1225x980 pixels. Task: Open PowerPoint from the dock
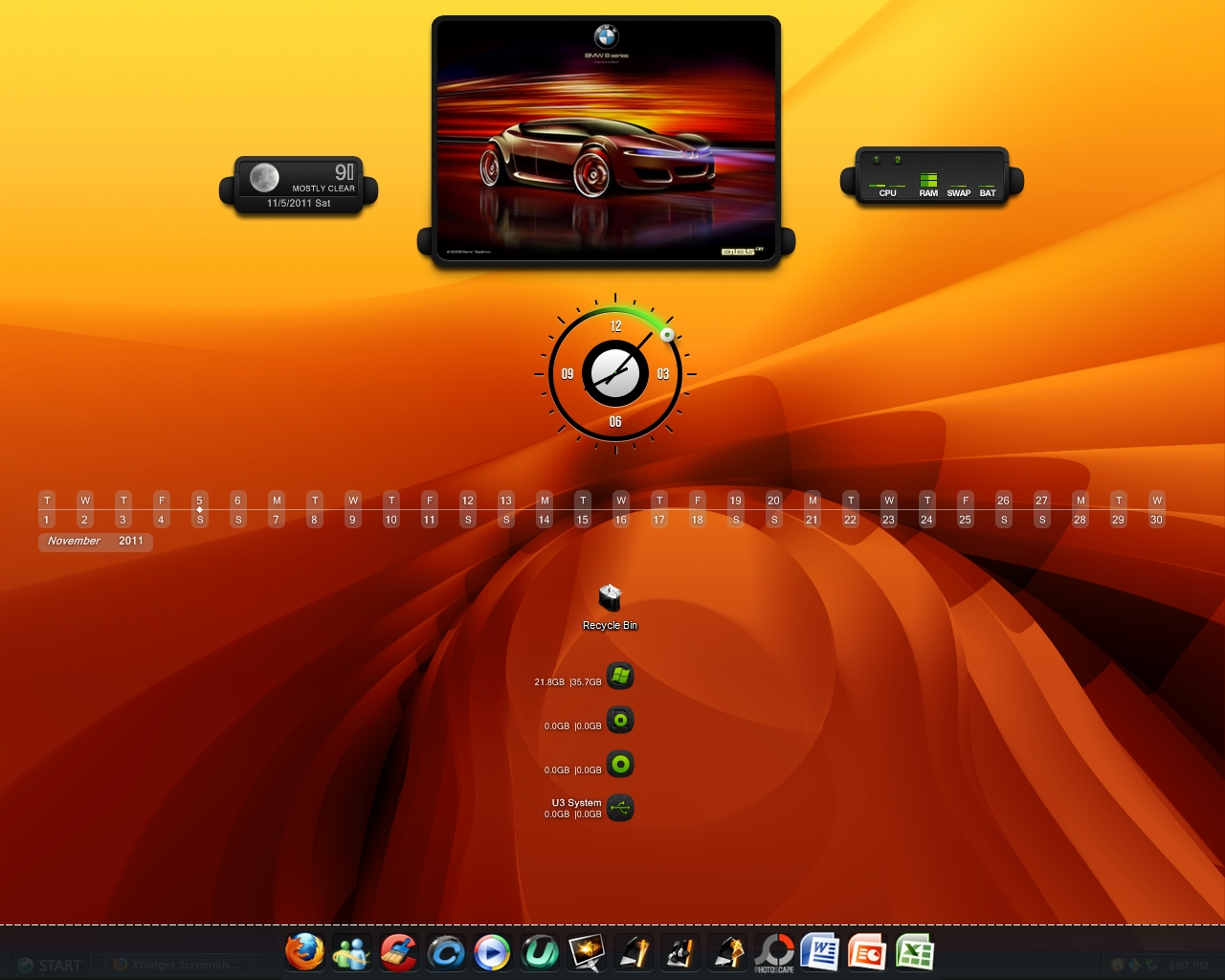(x=867, y=952)
